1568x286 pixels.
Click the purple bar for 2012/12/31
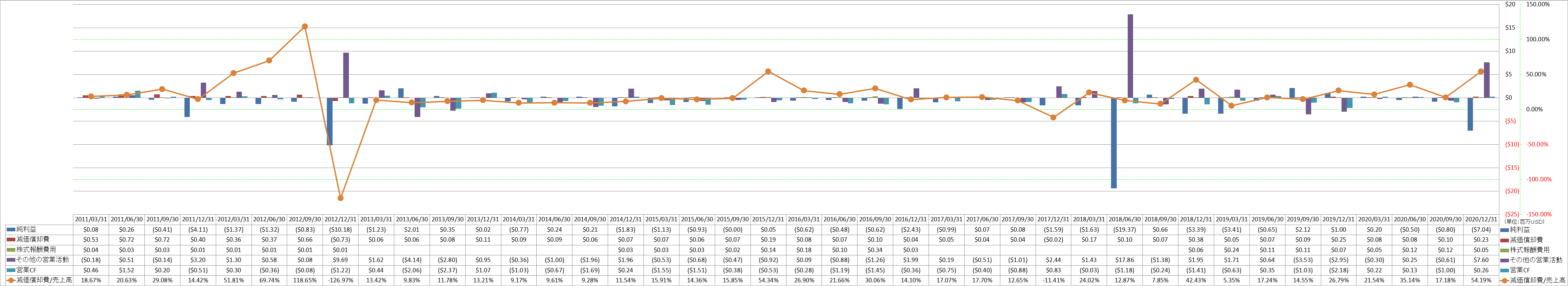(346, 75)
